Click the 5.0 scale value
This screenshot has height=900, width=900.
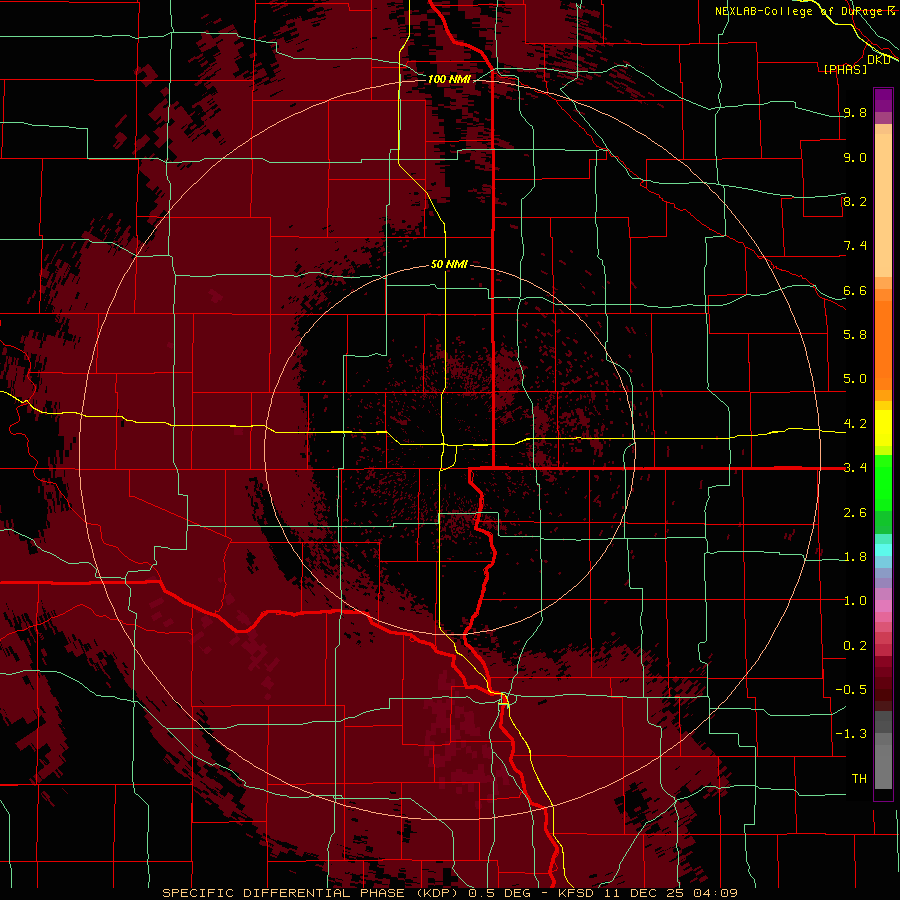[x=855, y=379]
